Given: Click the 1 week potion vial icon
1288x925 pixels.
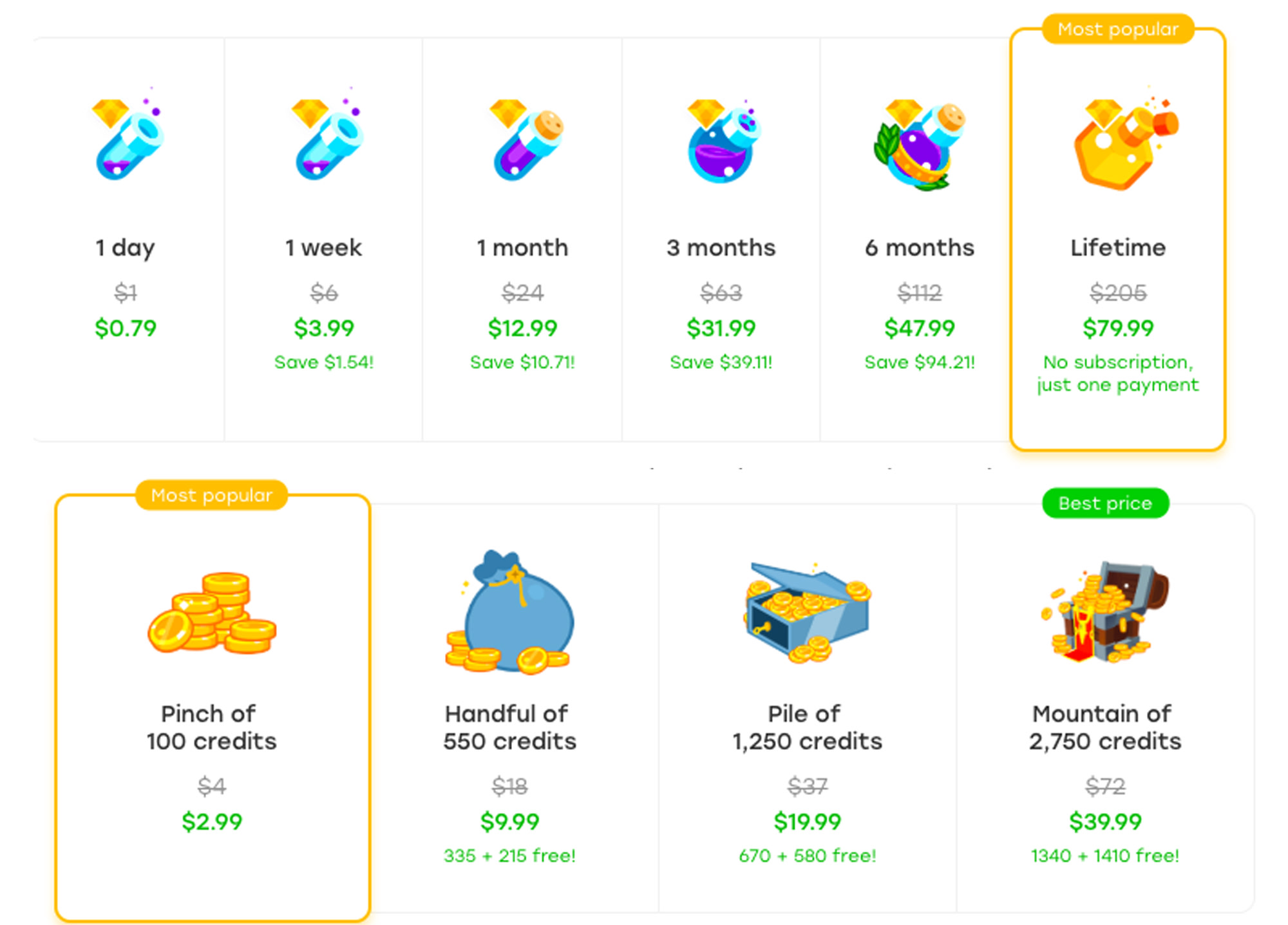Looking at the screenshot, I should pos(328,140).
